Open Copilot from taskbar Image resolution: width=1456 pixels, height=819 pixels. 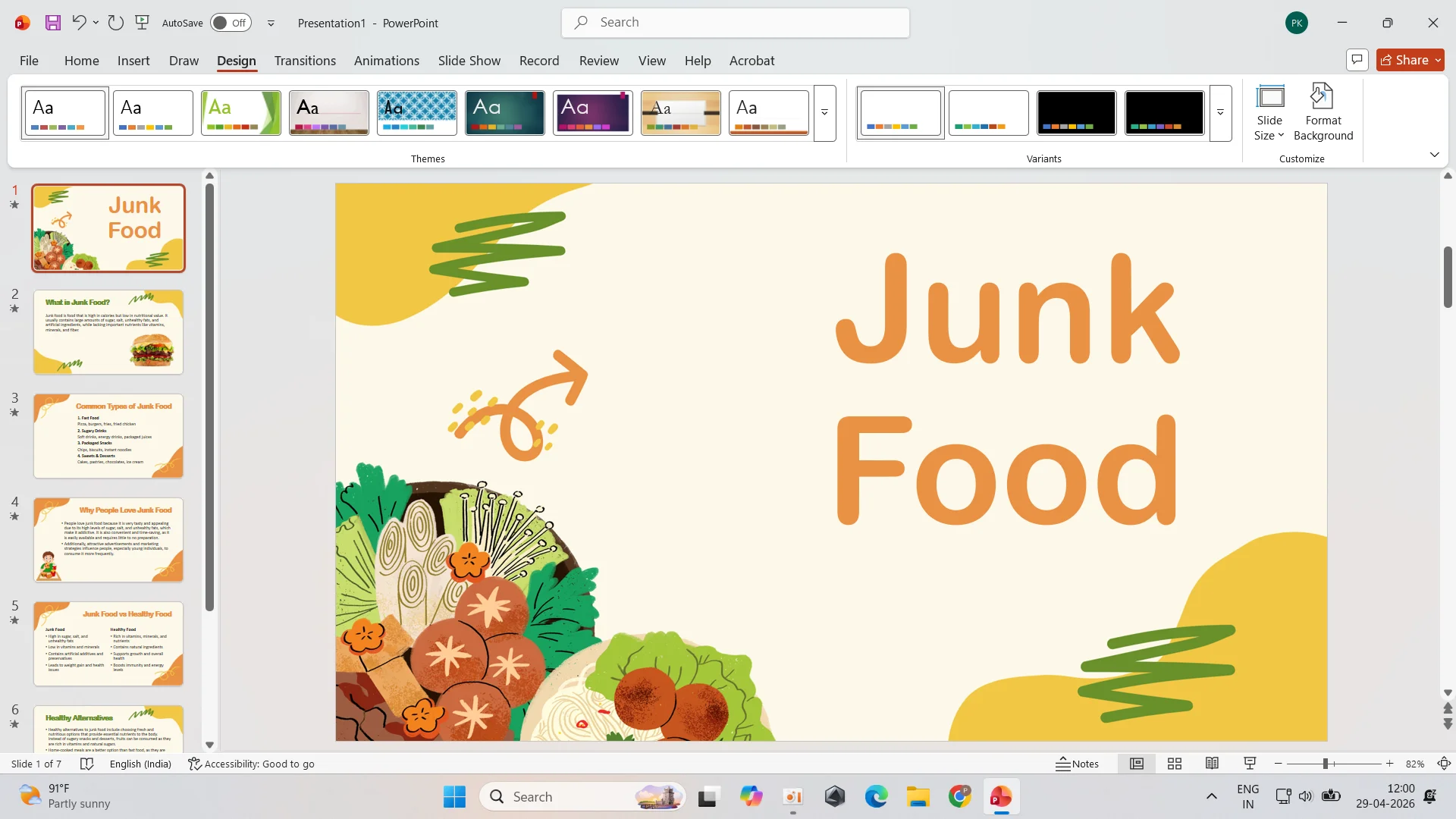pyautogui.click(x=752, y=796)
